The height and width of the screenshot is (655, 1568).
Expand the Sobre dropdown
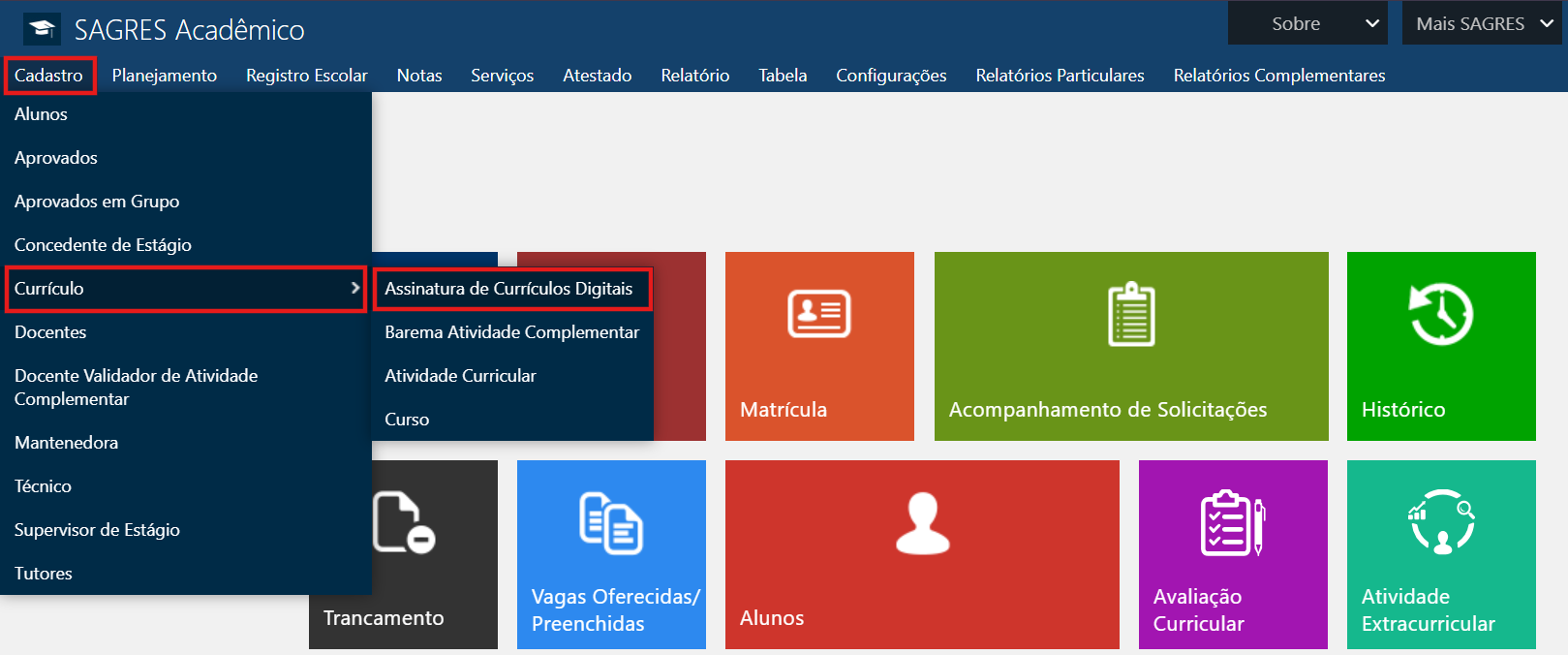pos(1307,23)
